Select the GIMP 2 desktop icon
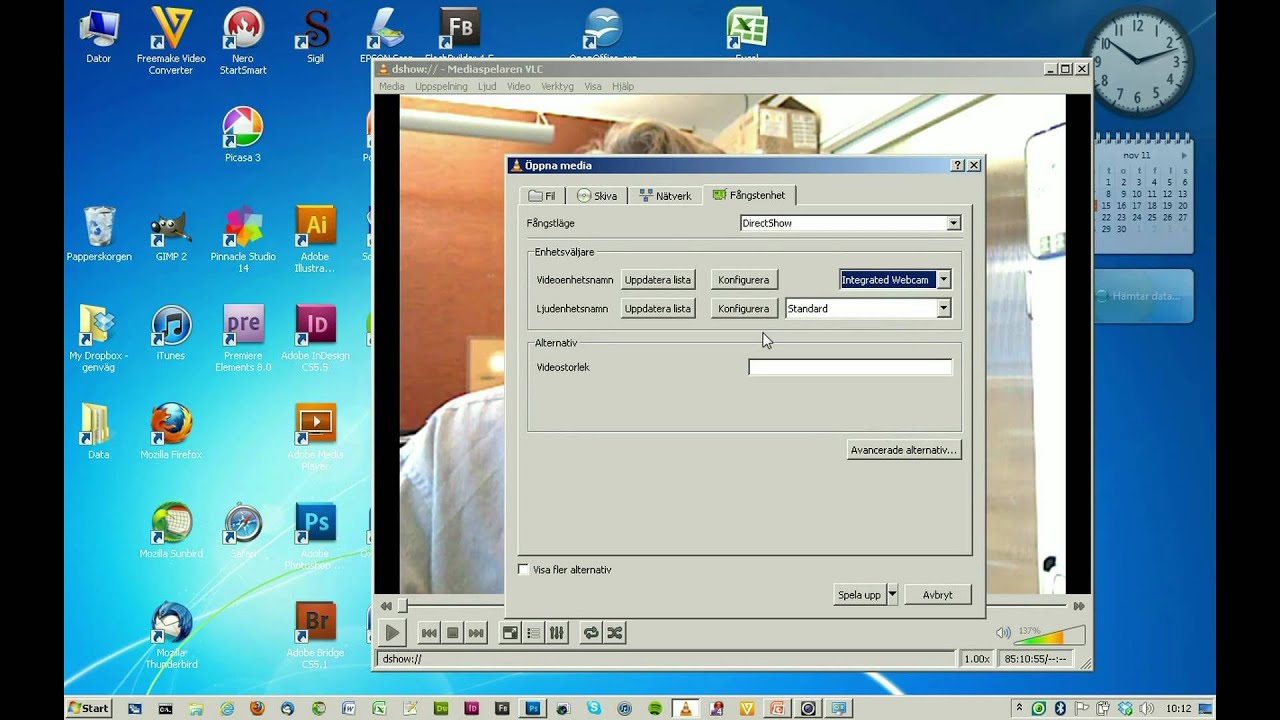This screenshot has height=720, width=1280. coord(171,235)
